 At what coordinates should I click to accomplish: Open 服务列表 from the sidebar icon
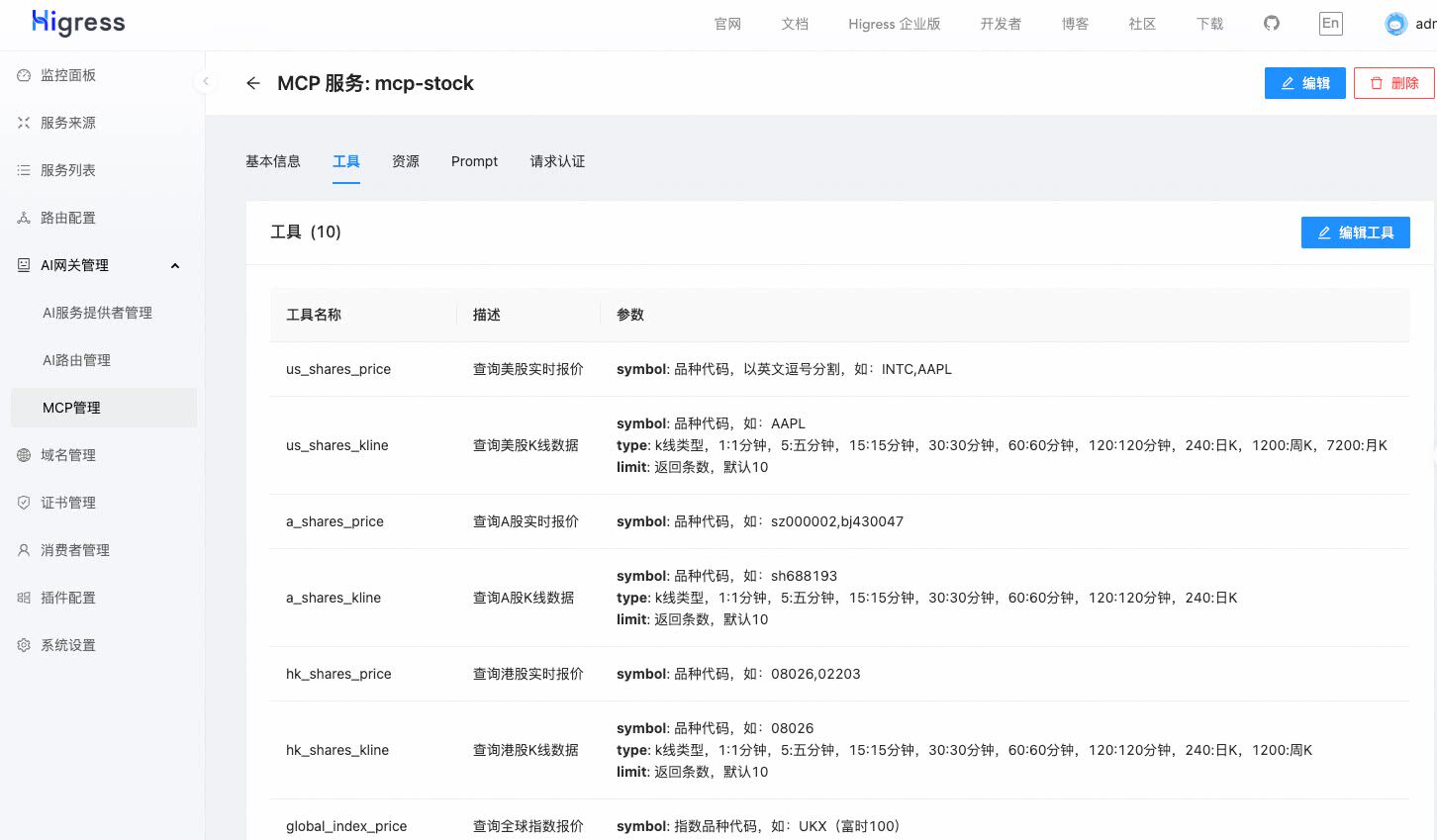(22, 169)
